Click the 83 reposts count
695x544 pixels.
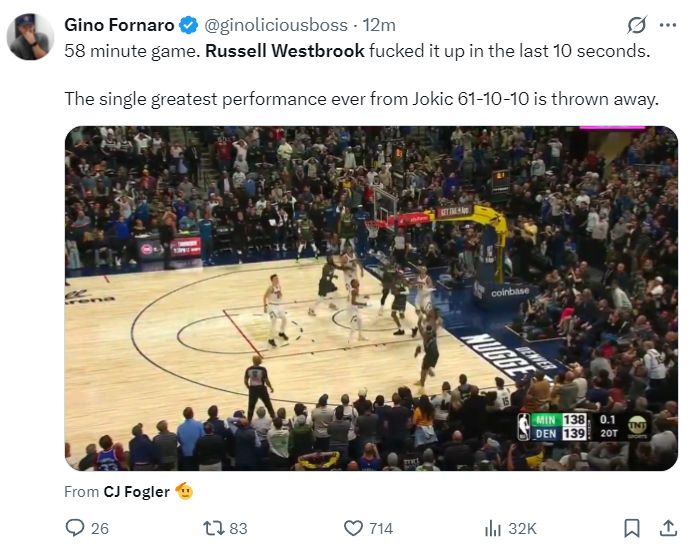click(x=238, y=528)
